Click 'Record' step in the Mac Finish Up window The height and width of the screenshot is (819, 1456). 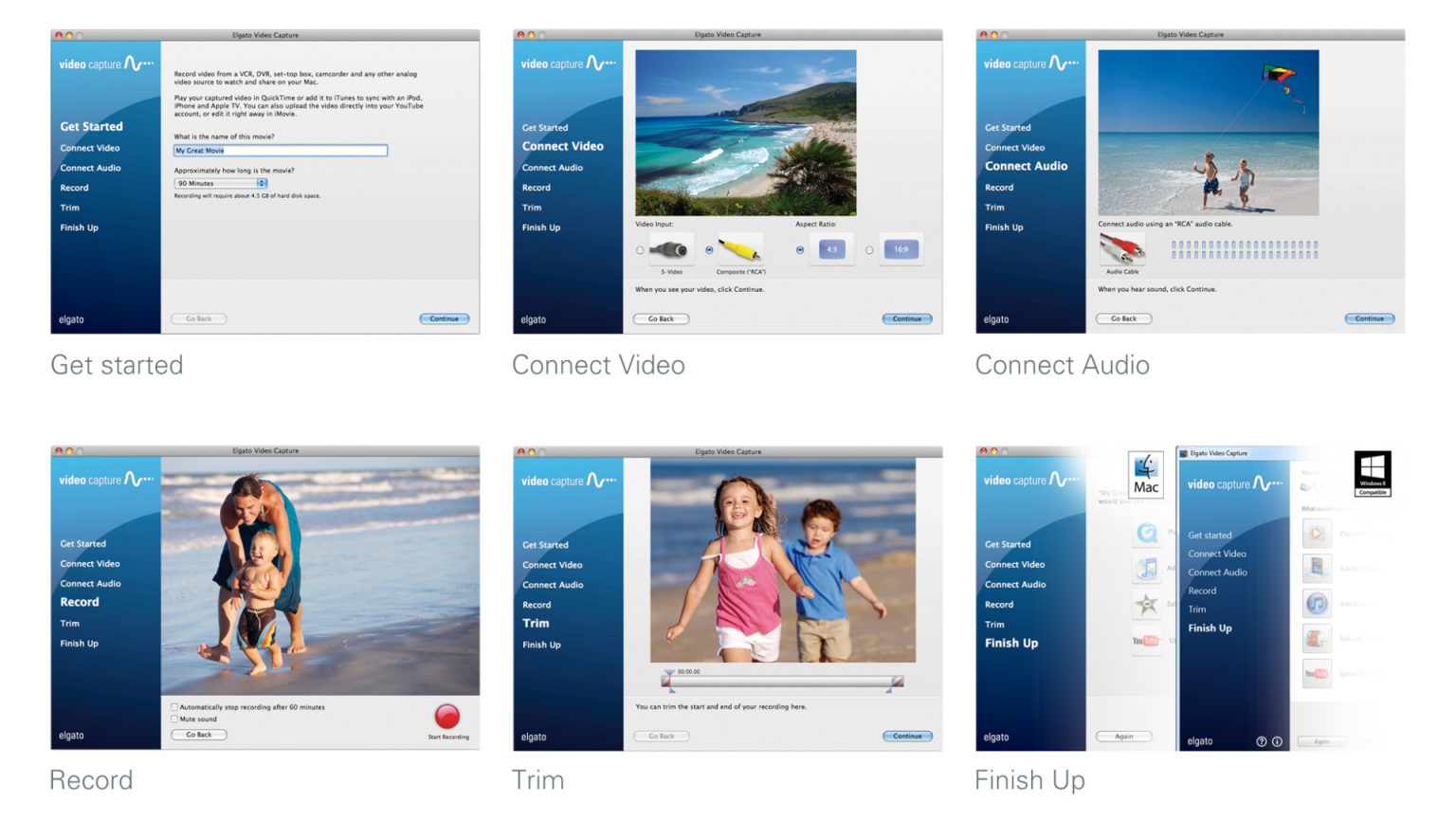click(999, 605)
